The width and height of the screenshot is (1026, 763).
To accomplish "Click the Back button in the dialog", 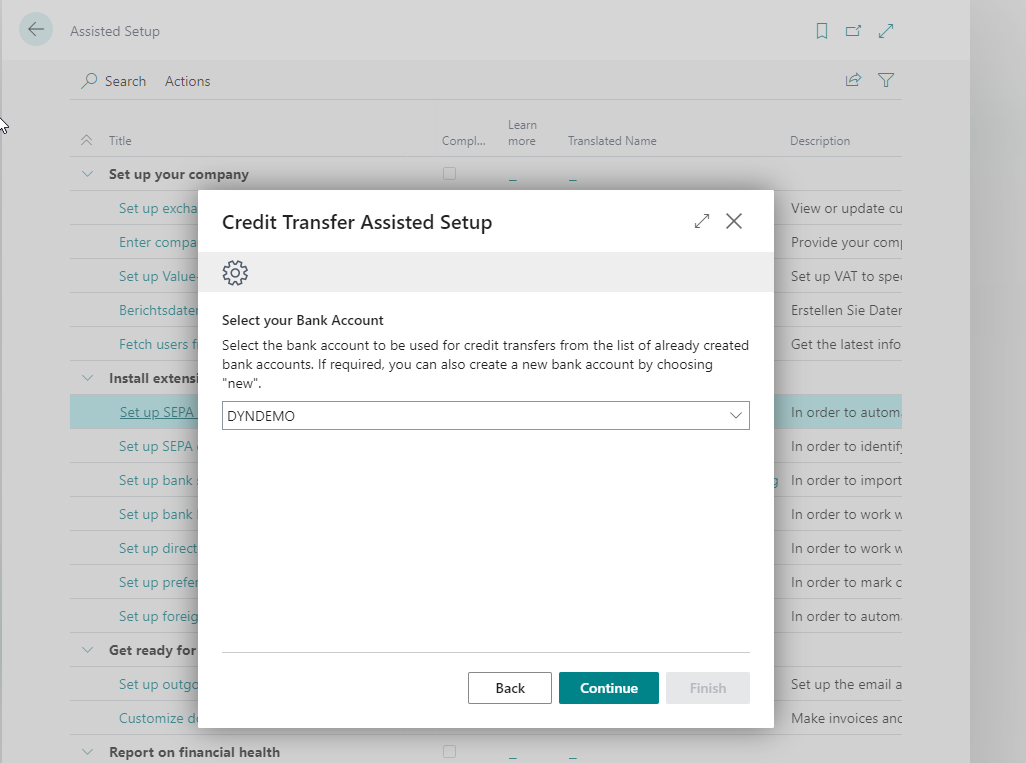I will tap(509, 687).
